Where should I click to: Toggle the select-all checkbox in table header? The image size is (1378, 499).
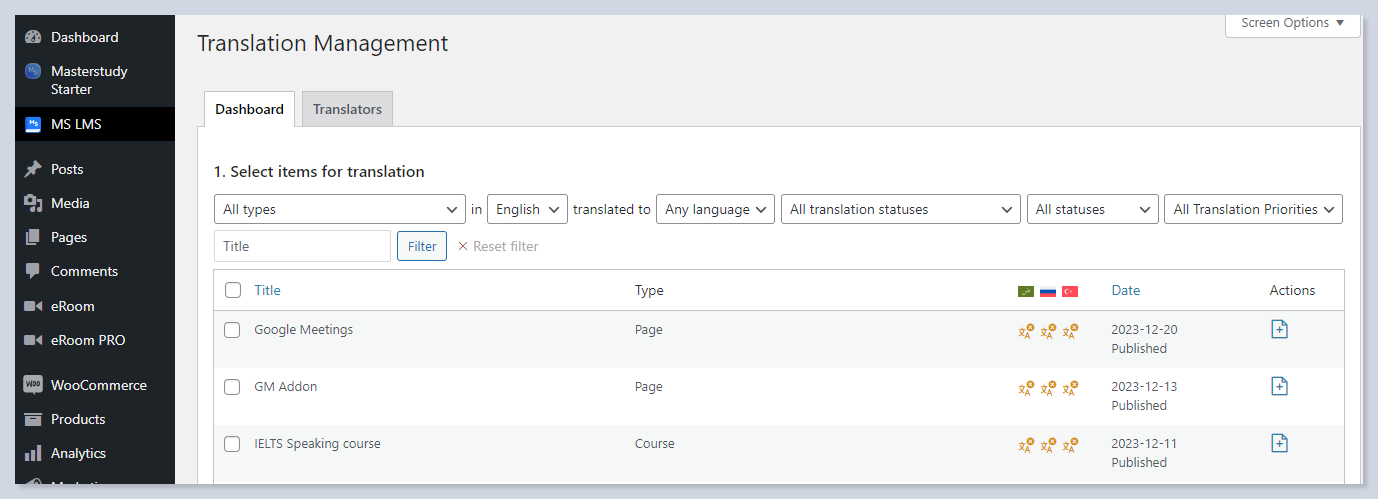(x=232, y=290)
